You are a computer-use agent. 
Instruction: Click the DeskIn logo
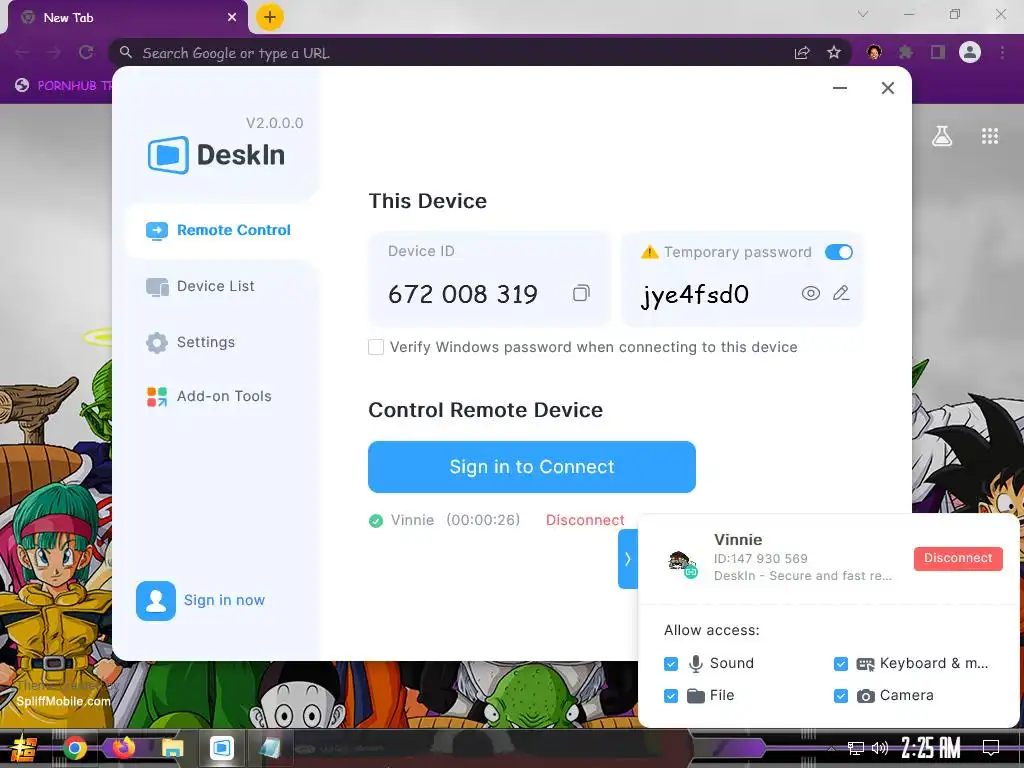(216, 155)
